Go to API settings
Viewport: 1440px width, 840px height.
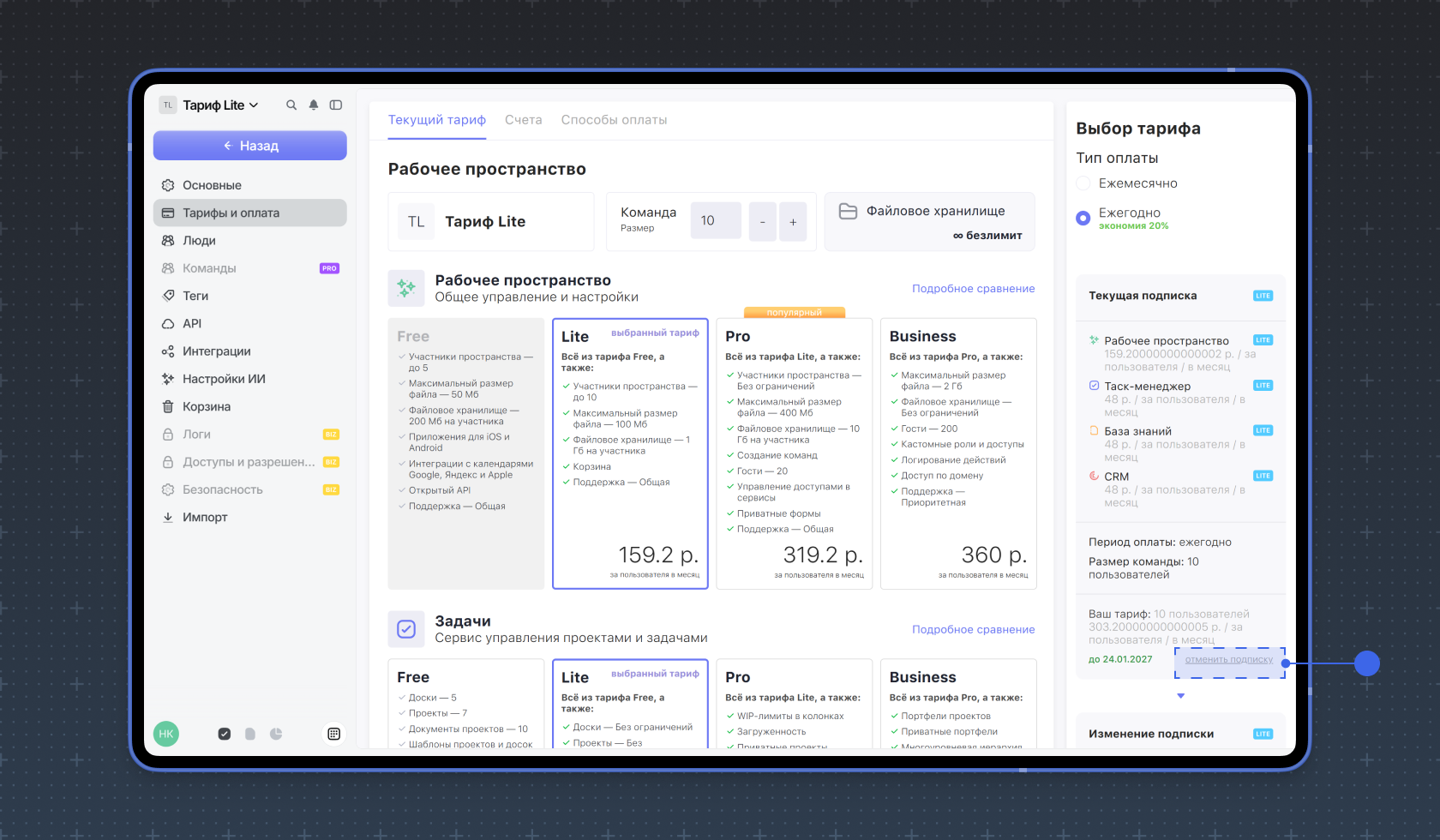point(250,323)
